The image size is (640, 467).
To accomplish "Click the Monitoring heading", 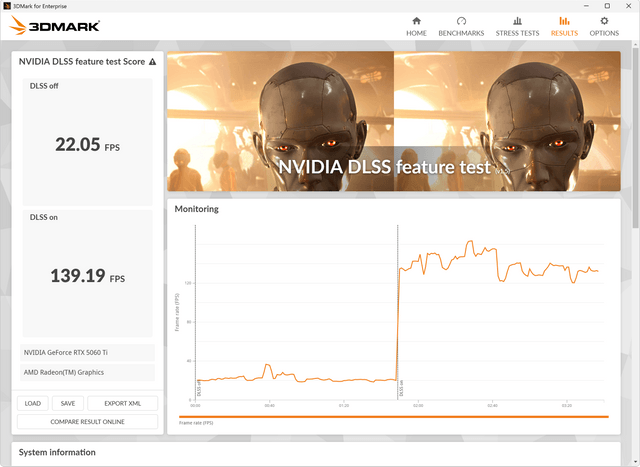I will point(197,209).
